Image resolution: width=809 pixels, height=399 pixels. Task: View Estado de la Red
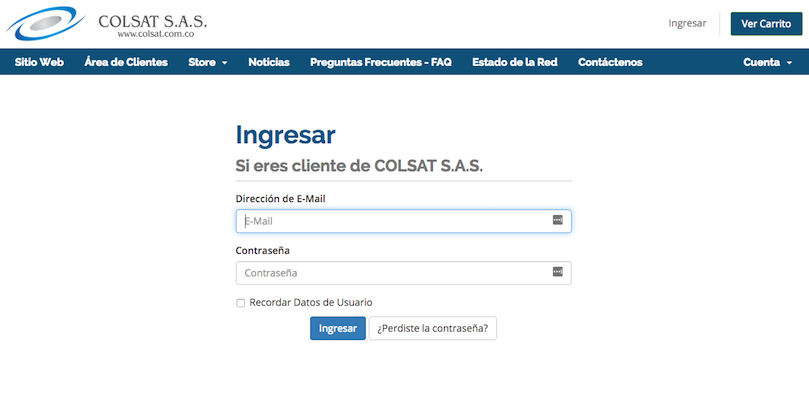(515, 62)
